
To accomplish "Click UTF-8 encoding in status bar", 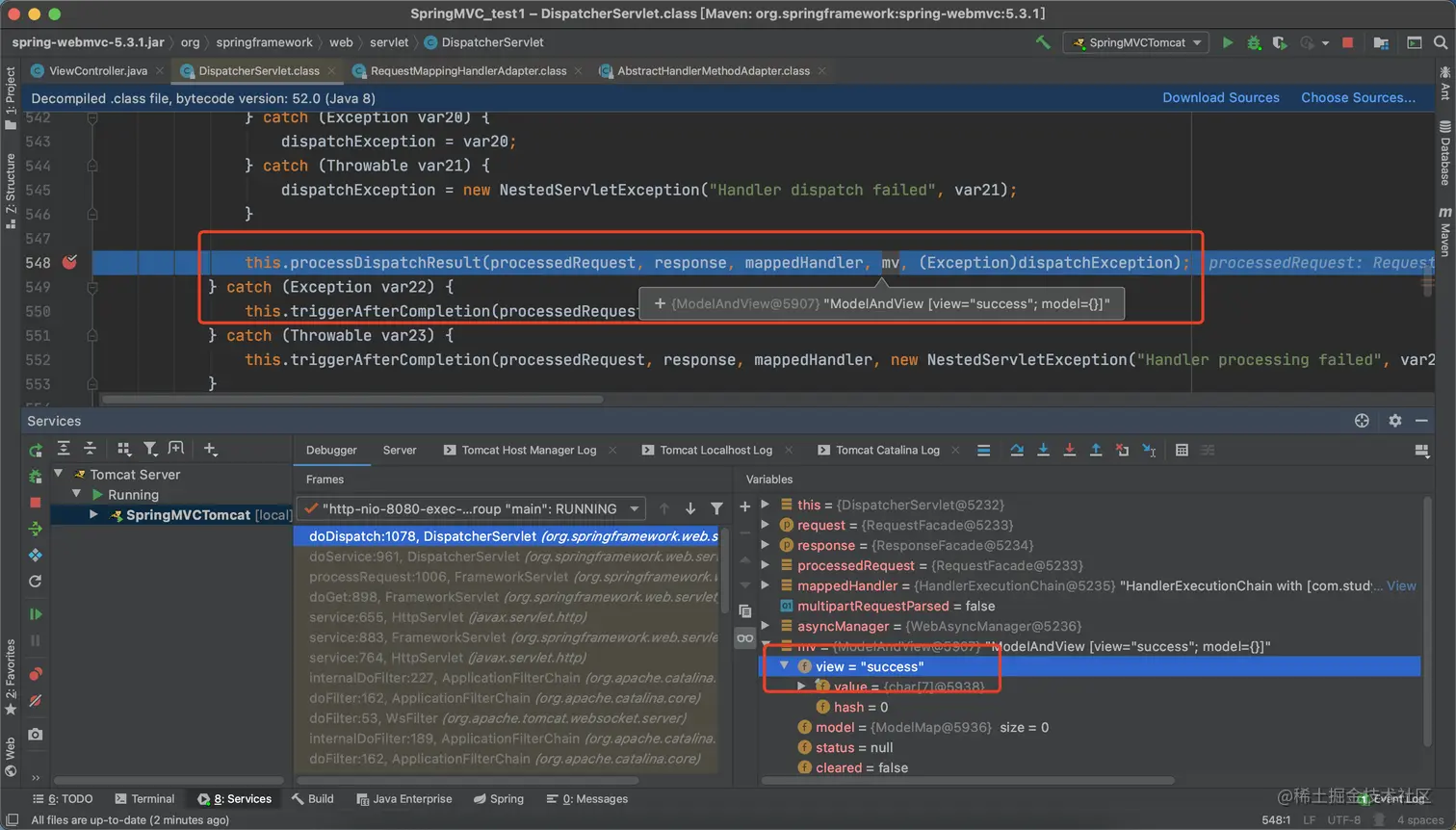I will [1343, 819].
